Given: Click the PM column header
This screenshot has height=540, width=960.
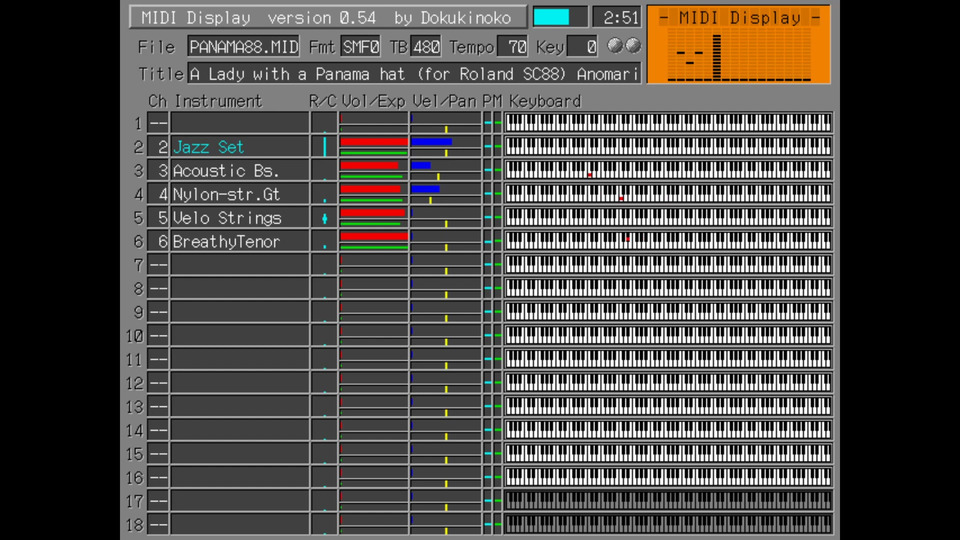Looking at the screenshot, I should (x=492, y=101).
